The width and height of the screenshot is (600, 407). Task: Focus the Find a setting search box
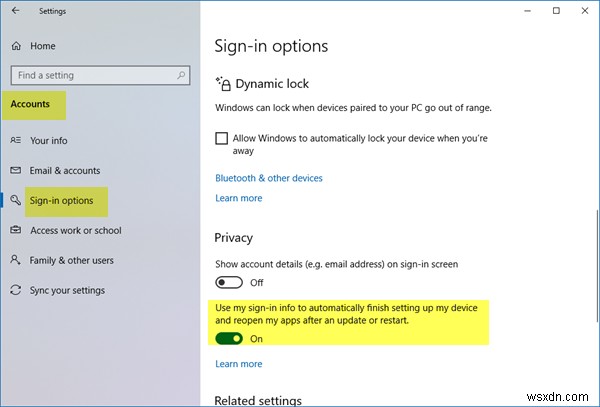click(x=100, y=75)
